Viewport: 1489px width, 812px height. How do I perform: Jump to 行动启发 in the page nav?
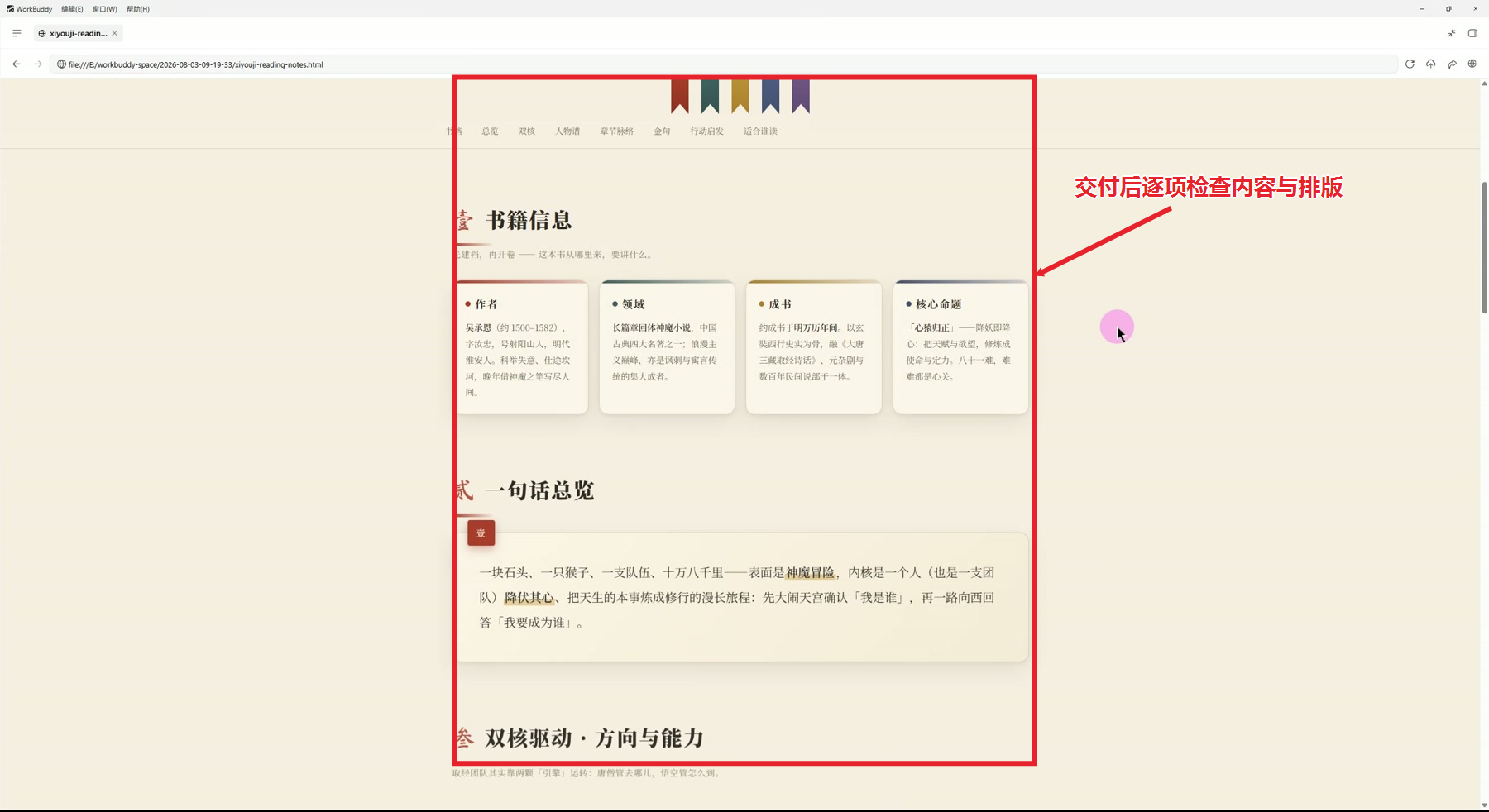[707, 131]
